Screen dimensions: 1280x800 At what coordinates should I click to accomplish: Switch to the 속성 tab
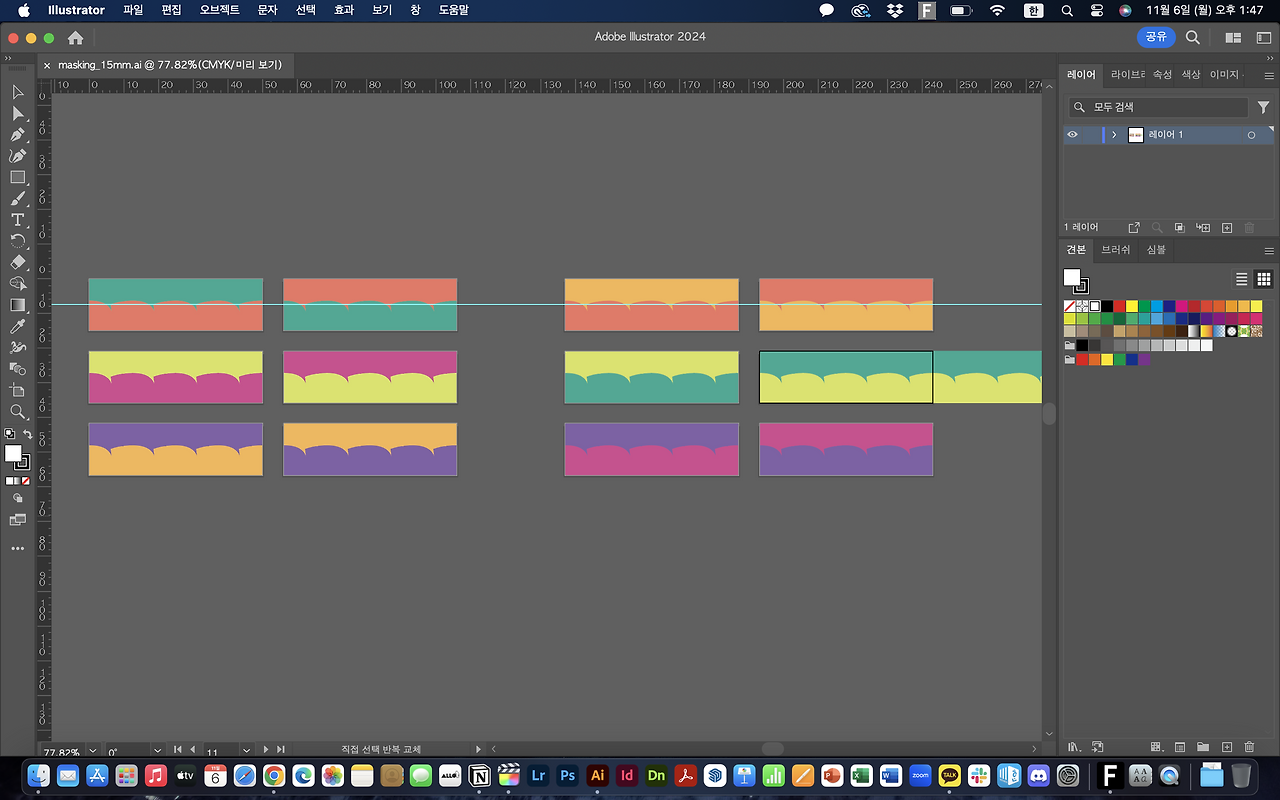coord(1162,75)
